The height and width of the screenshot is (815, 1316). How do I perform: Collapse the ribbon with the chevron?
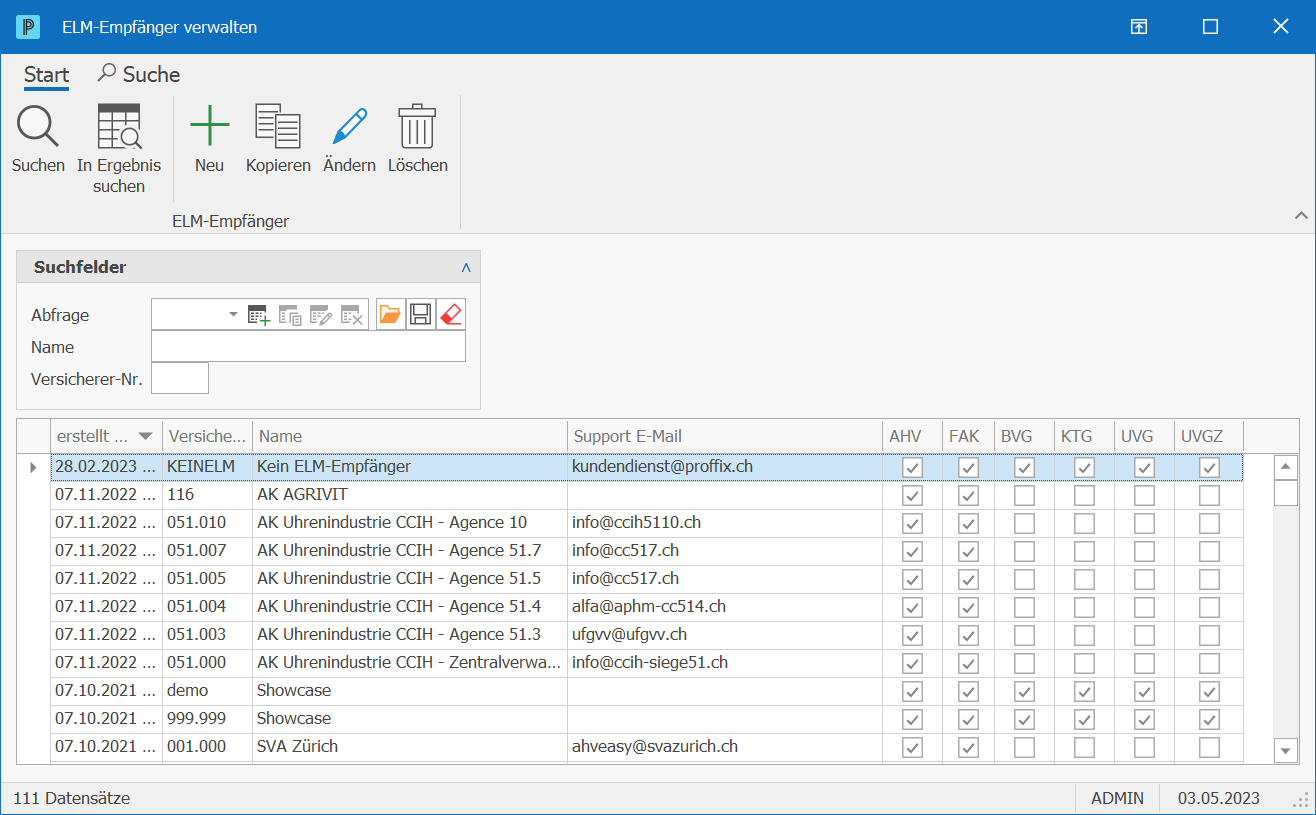point(1301,215)
